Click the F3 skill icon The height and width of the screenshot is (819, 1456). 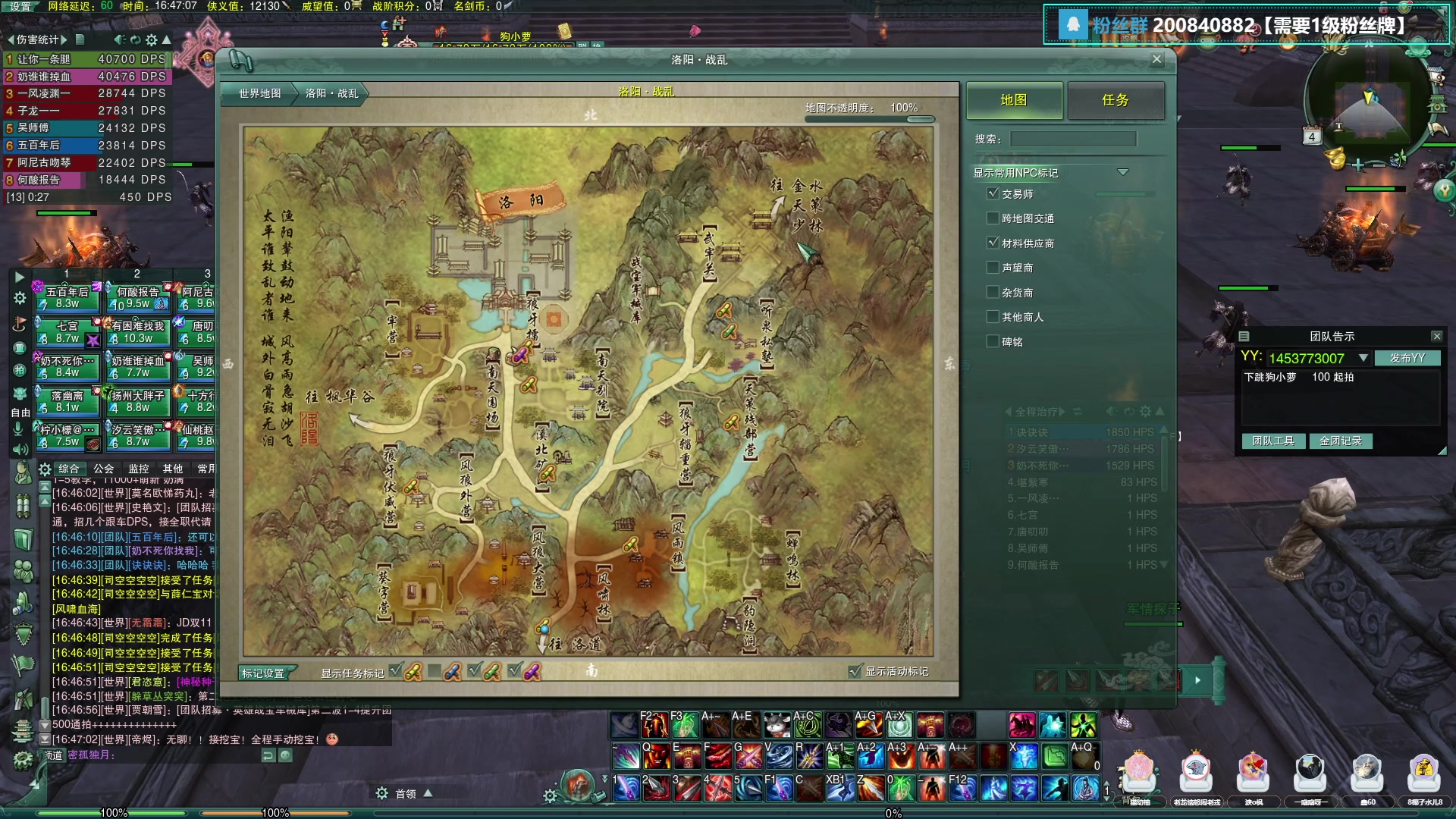point(685,725)
